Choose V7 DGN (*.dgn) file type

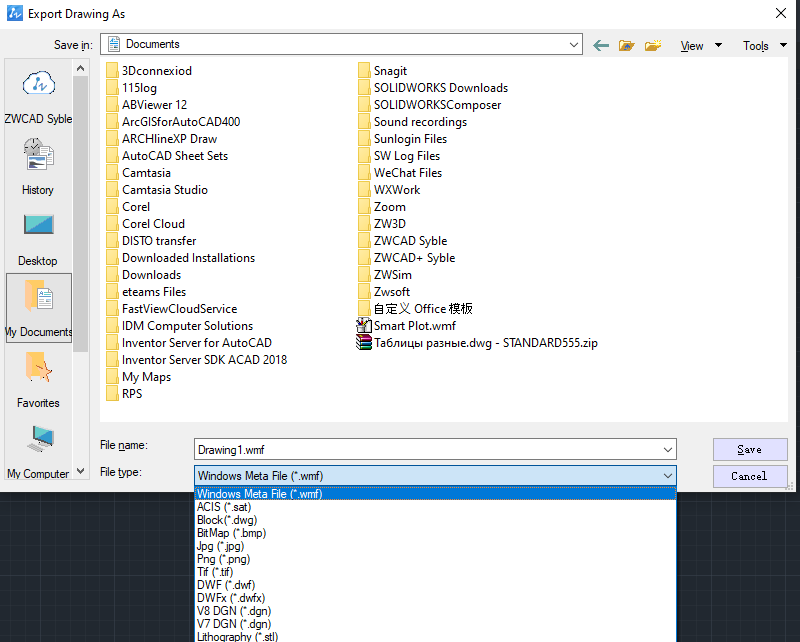pos(436,624)
